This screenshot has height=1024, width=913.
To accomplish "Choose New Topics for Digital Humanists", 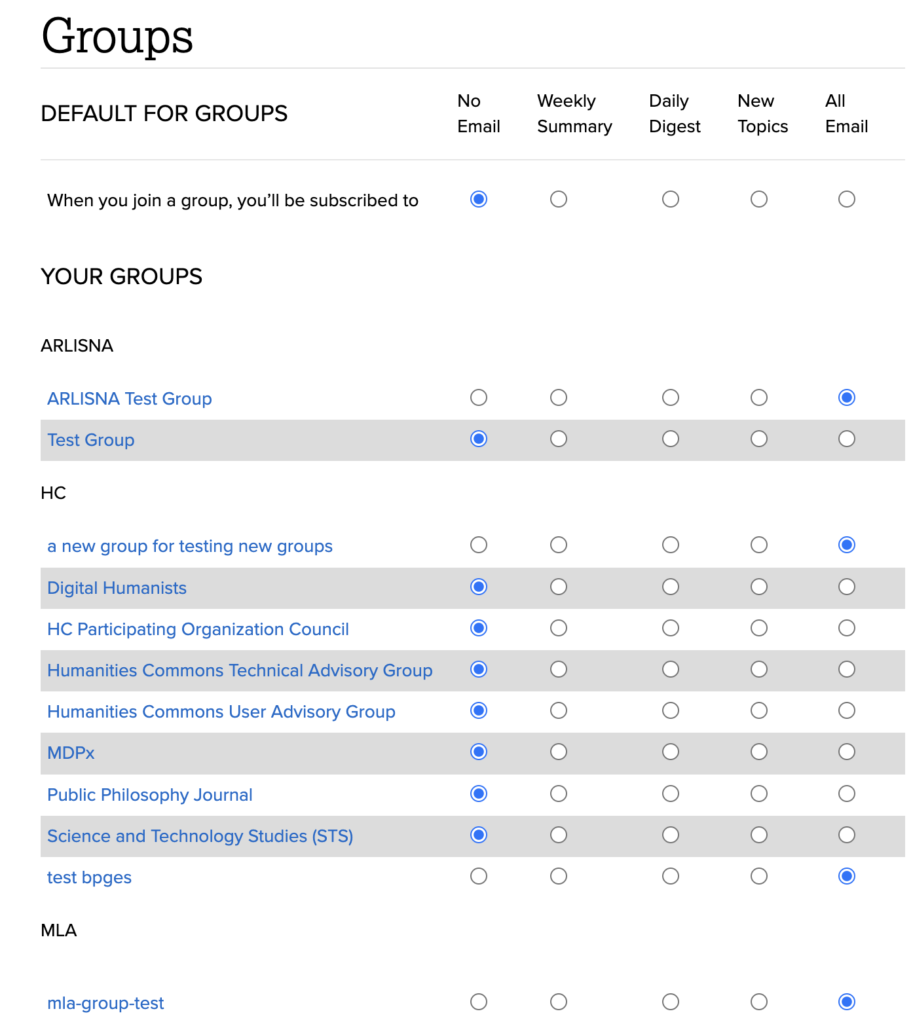I will [759, 586].
